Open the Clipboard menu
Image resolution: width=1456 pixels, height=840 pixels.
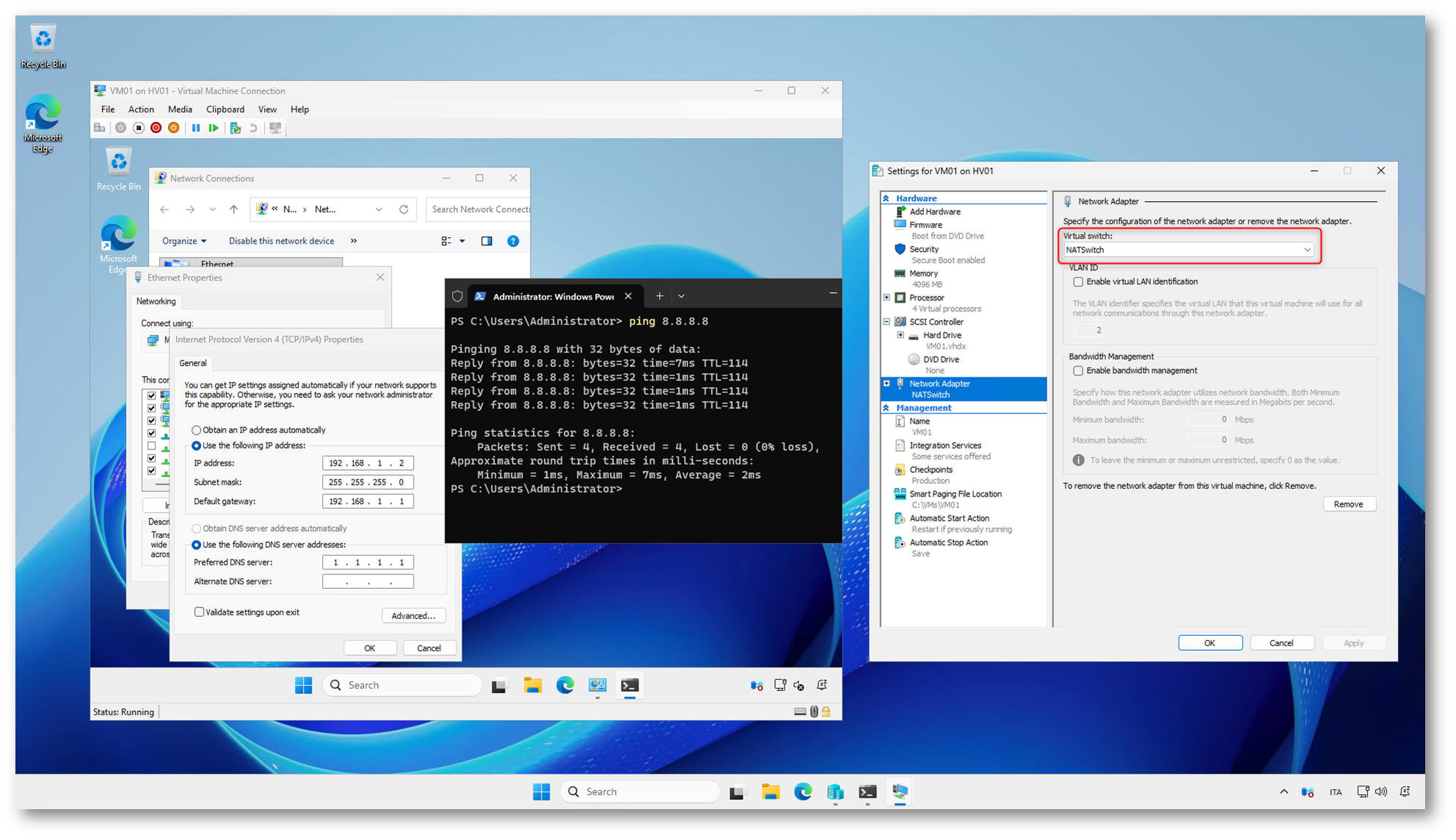[225, 109]
